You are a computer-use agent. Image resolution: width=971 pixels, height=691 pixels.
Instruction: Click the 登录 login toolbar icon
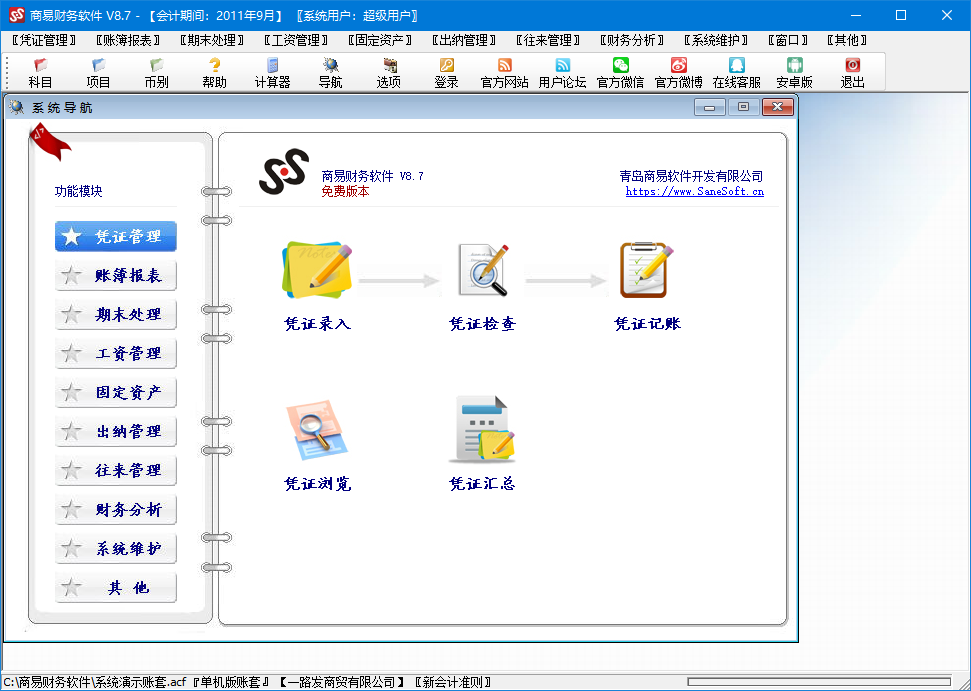tap(446, 72)
